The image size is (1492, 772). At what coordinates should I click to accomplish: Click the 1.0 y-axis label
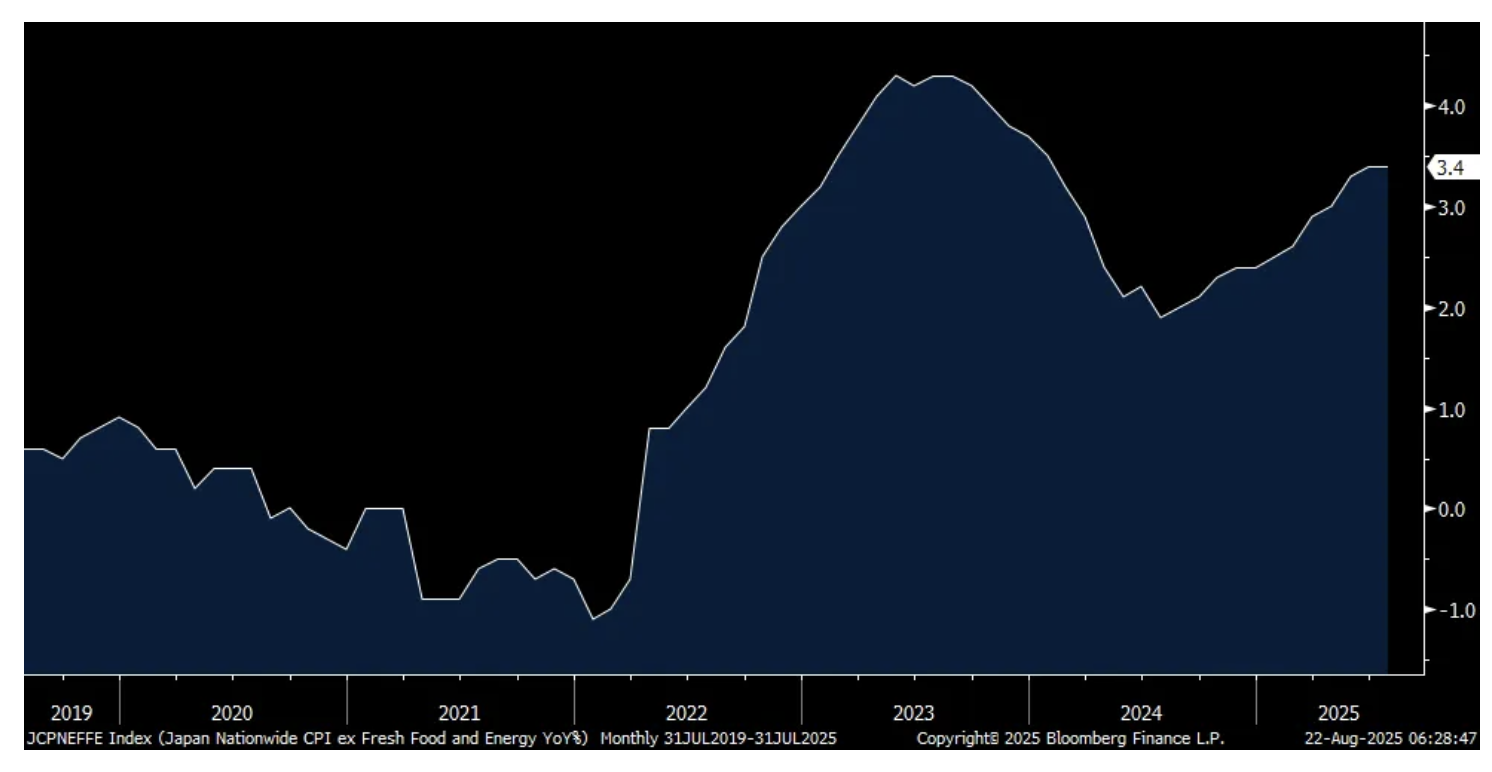1451,410
